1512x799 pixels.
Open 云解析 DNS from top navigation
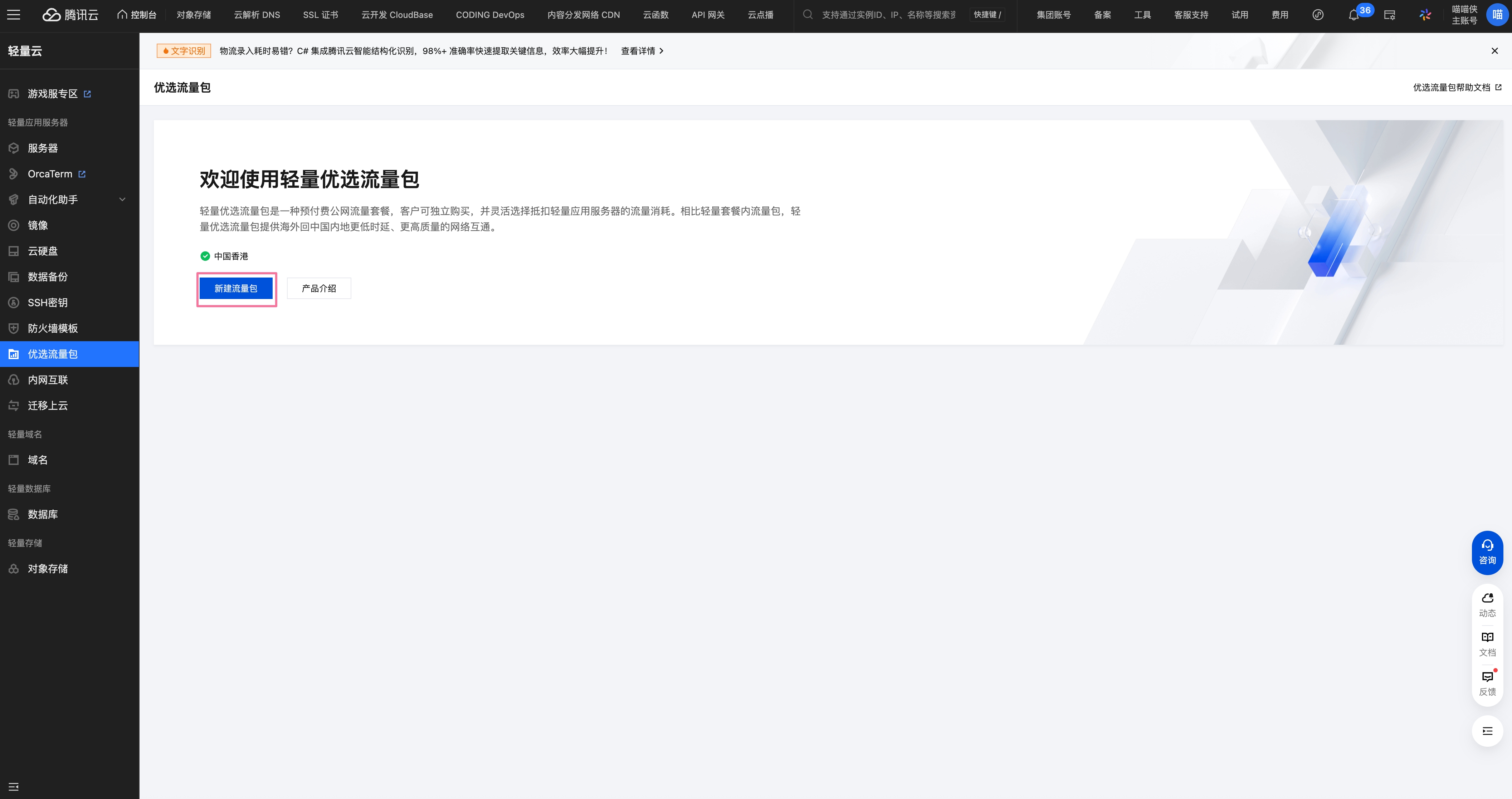(257, 15)
